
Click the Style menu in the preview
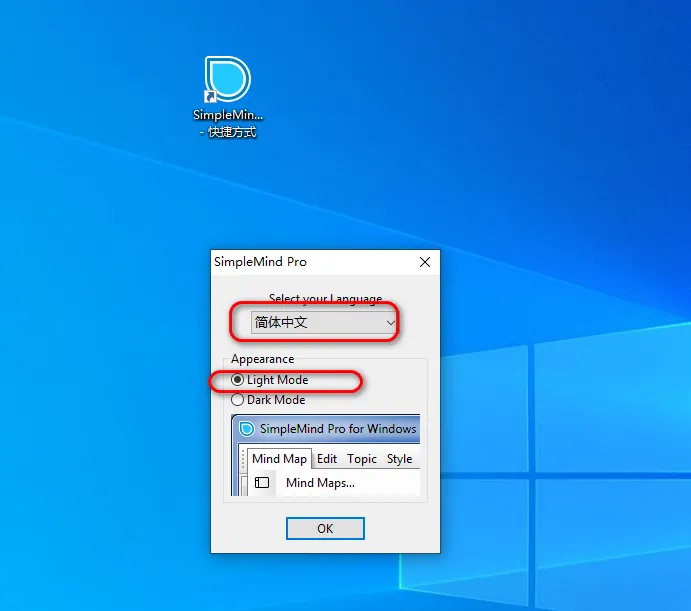[x=399, y=459]
